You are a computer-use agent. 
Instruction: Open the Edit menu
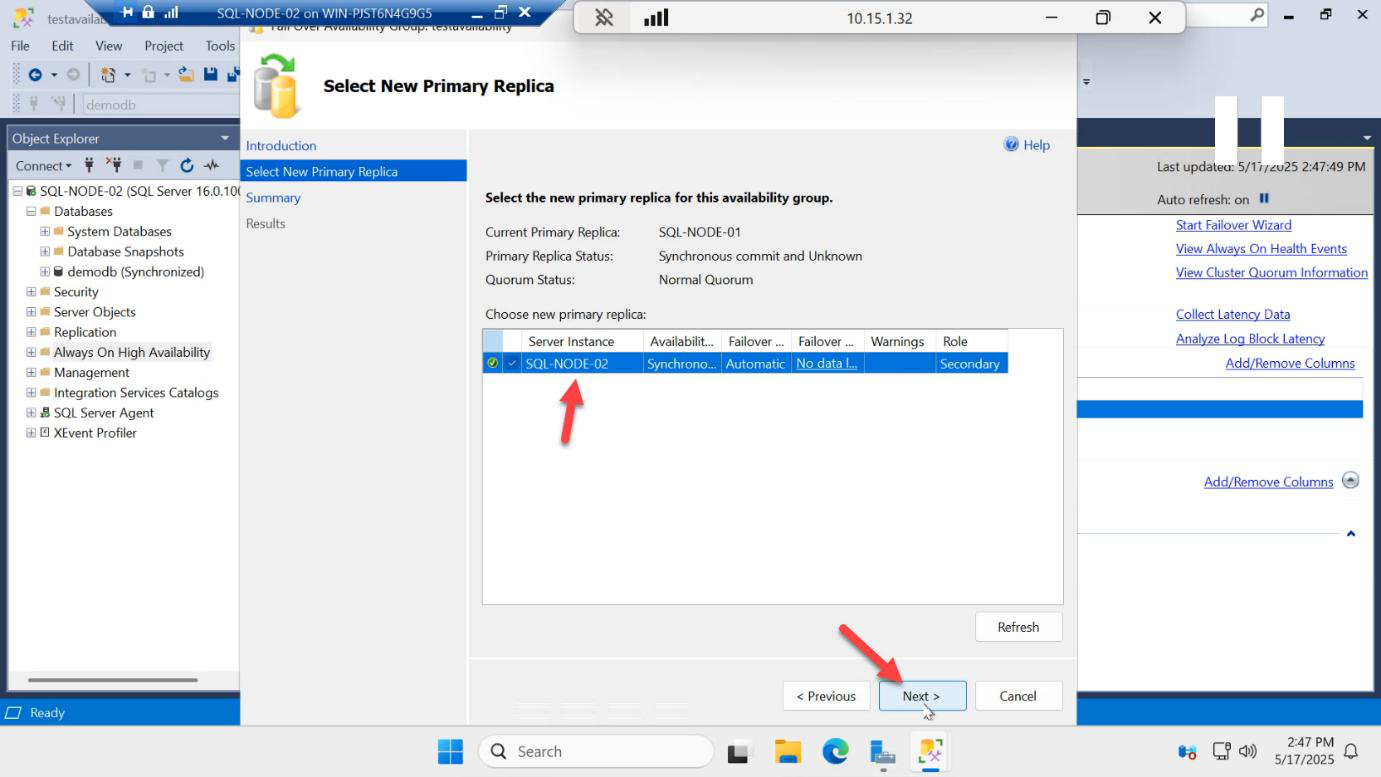pyautogui.click(x=63, y=46)
